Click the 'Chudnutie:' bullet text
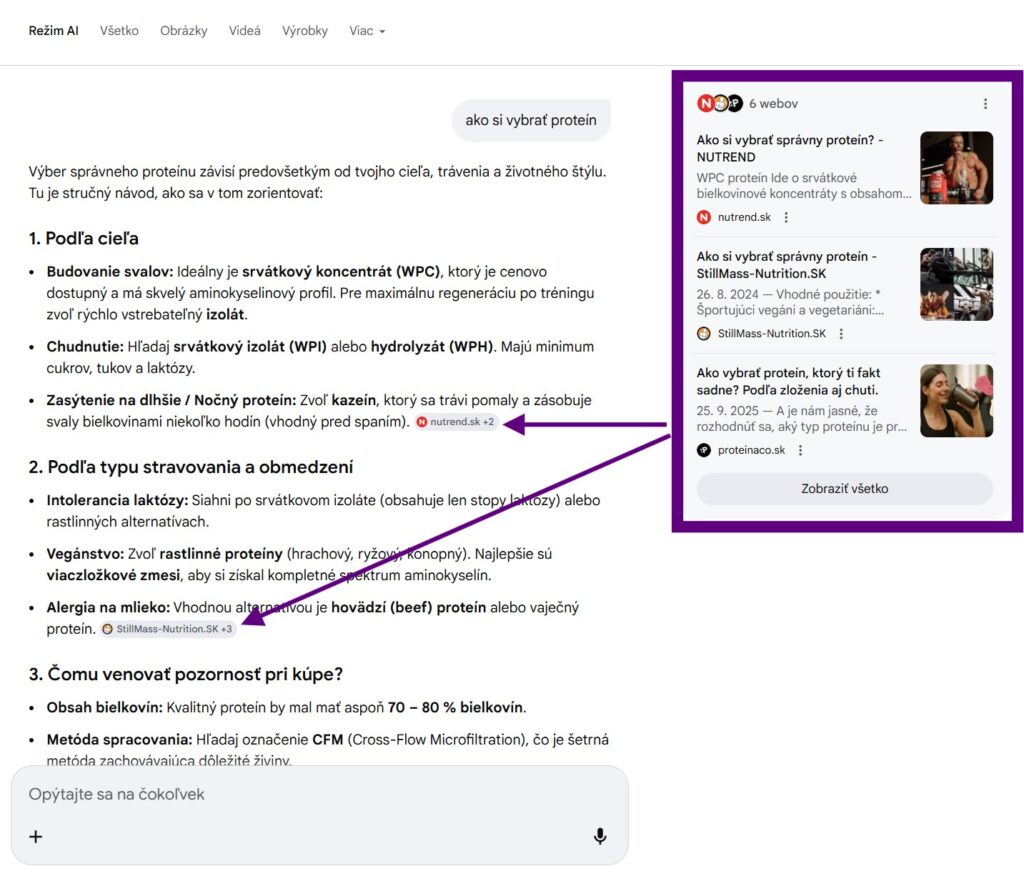1024x876 pixels. (85, 347)
